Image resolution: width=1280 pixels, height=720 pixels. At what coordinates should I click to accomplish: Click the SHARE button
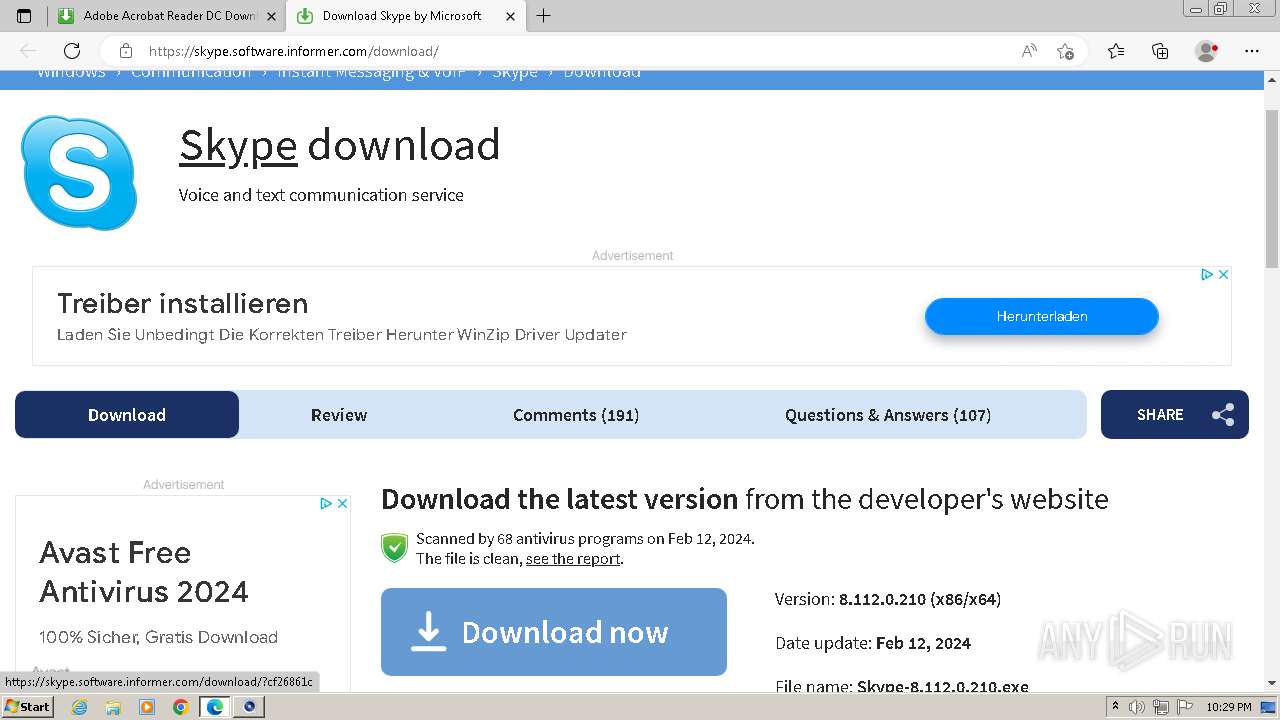coord(1175,414)
